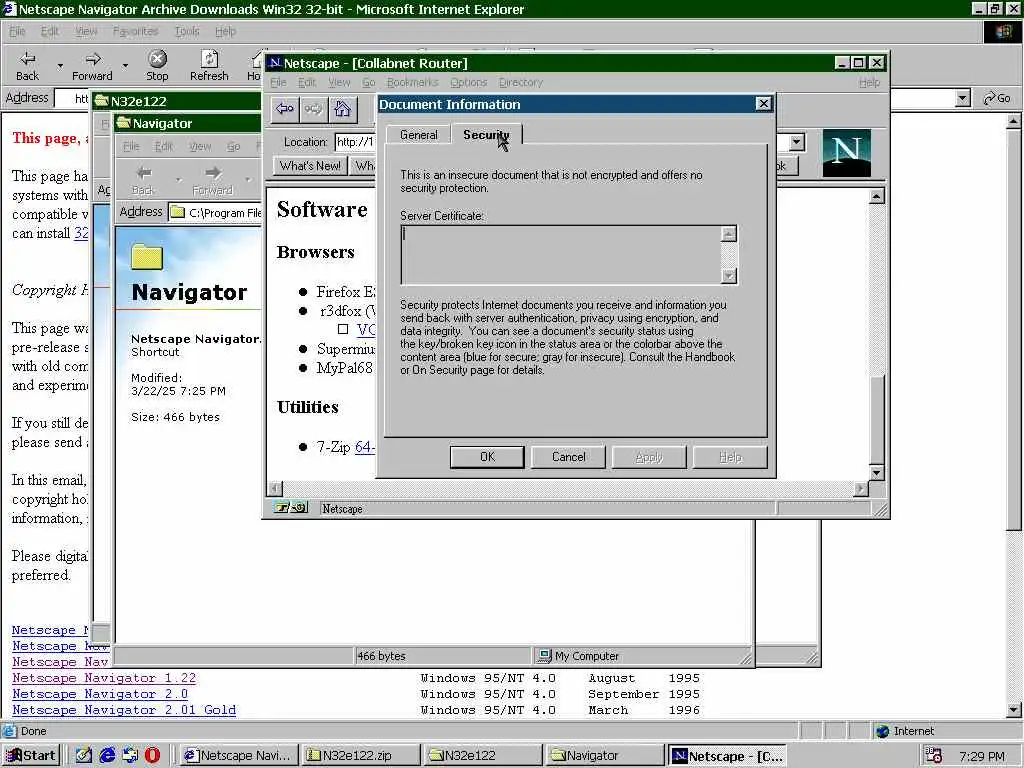Launch Internet Explorer from the quick launch bar

click(x=107, y=756)
